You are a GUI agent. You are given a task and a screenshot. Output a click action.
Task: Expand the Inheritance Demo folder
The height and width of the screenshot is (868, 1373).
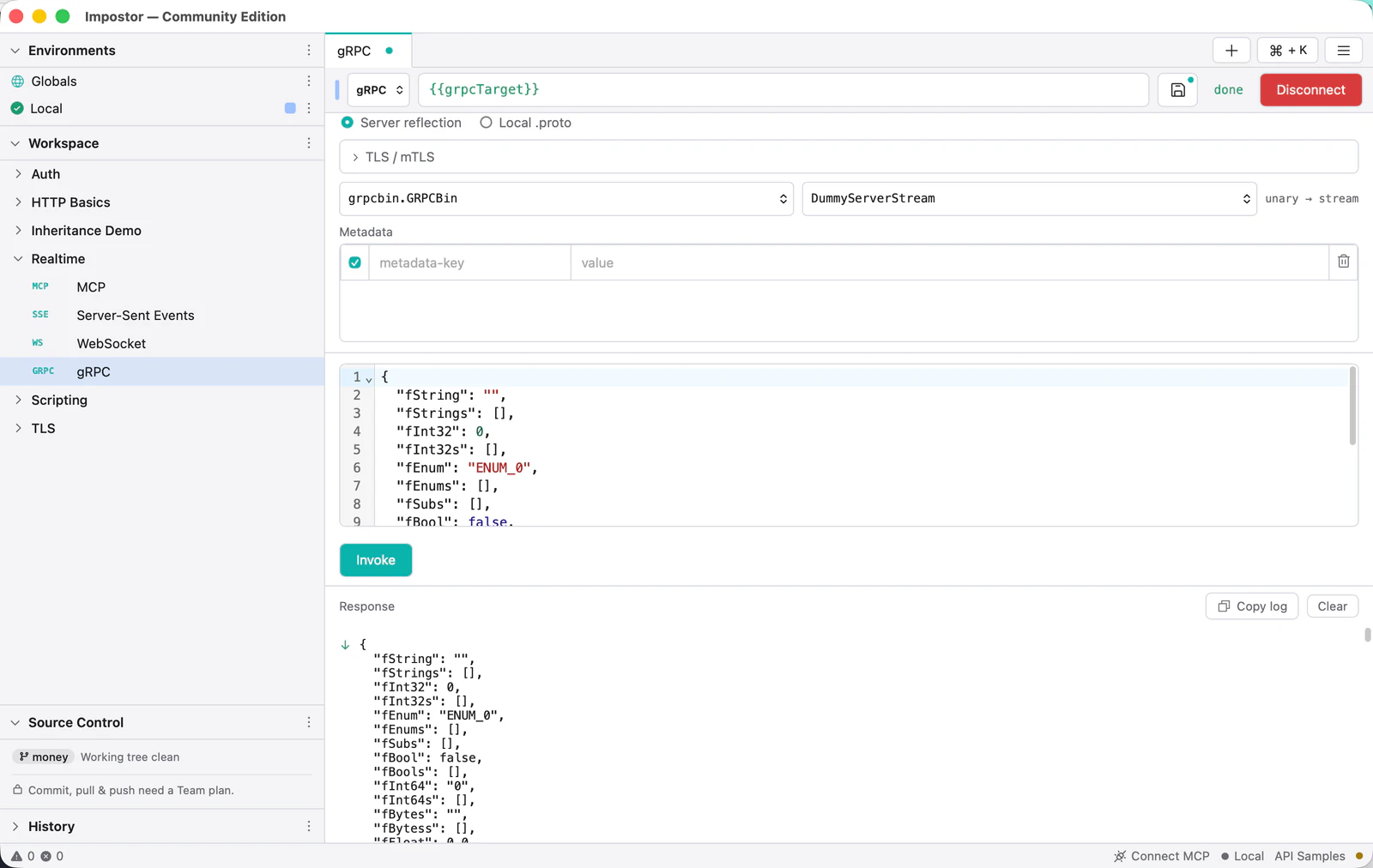point(18,231)
